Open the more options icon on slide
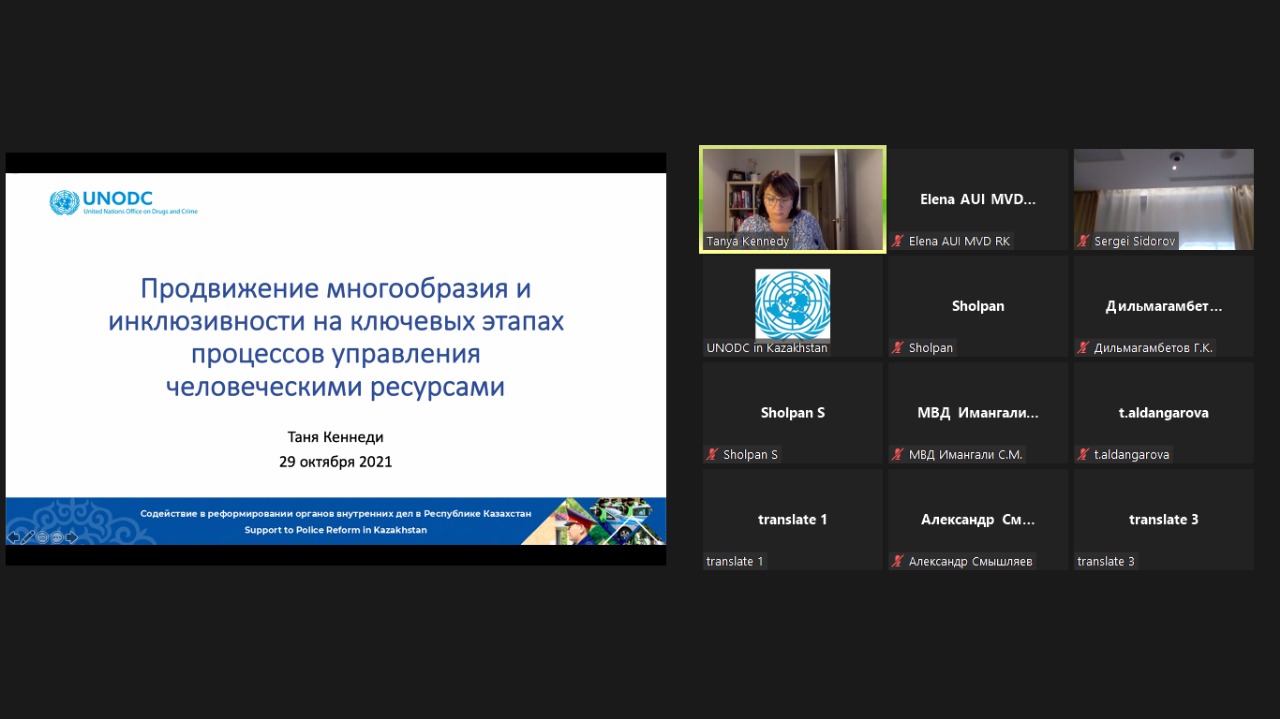The height and width of the screenshot is (719, 1280). click(x=57, y=537)
